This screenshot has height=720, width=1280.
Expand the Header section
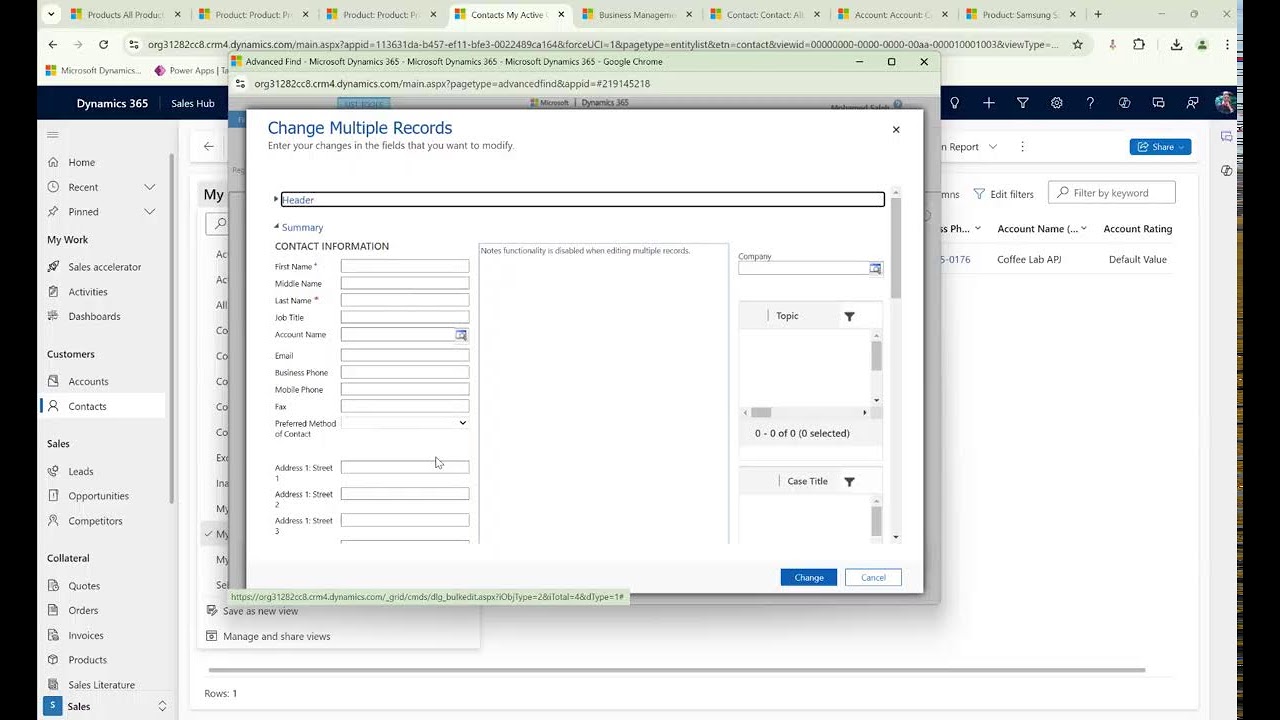(x=277, y=200)
